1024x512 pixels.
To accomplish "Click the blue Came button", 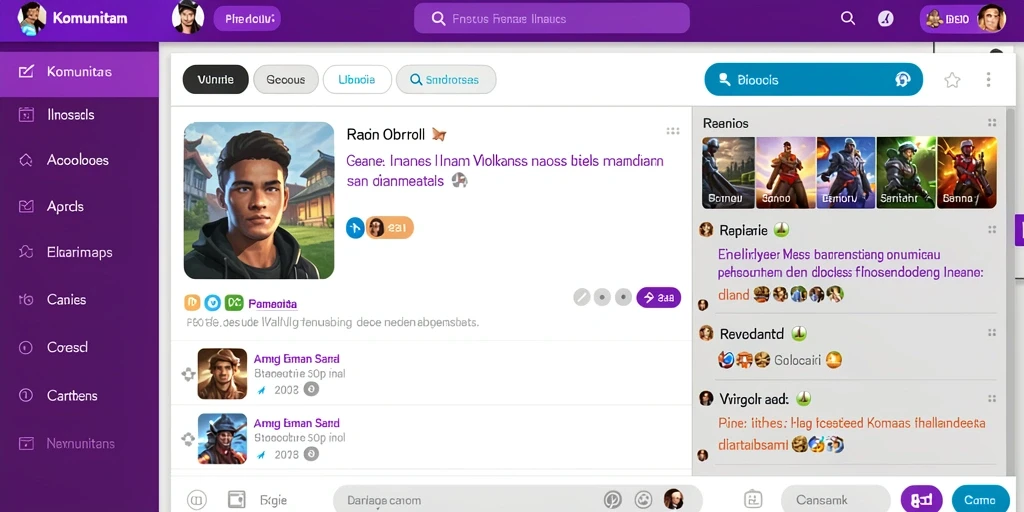I will click(980, 500).
